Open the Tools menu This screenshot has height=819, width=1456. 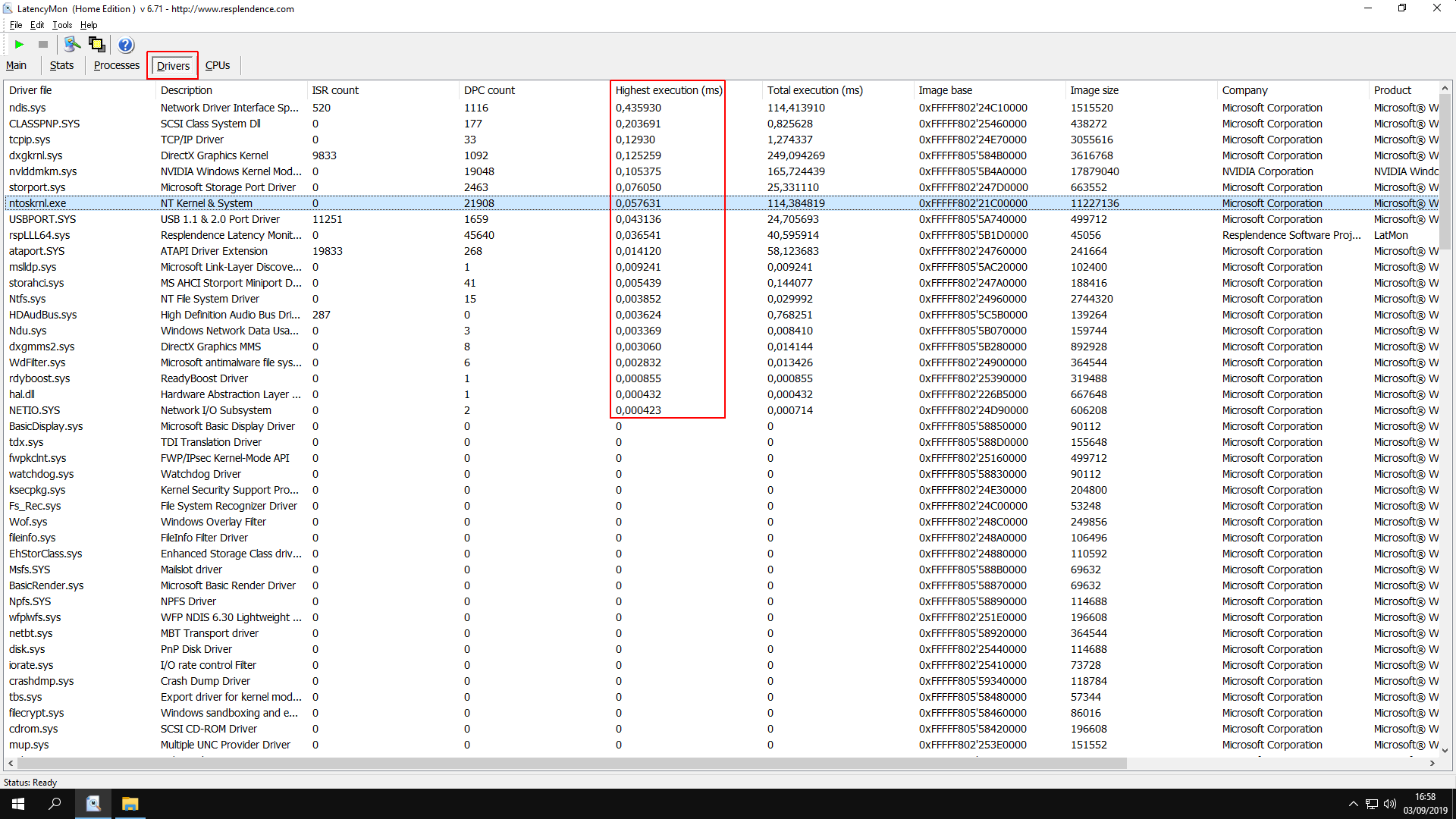pyautogui.click(x=62, y=25)
